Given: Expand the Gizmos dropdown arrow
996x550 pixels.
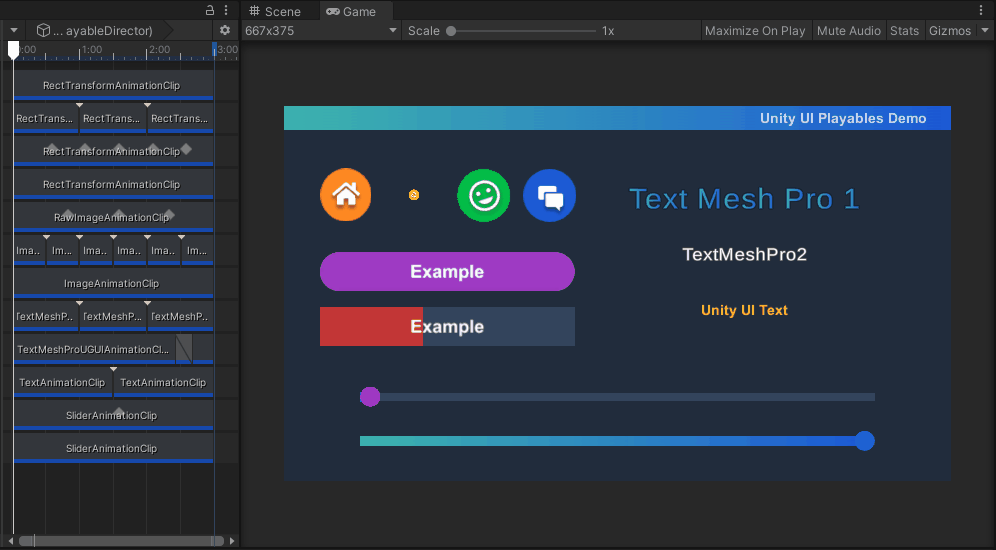Looking at the screenshot, I should pos(983,31).
